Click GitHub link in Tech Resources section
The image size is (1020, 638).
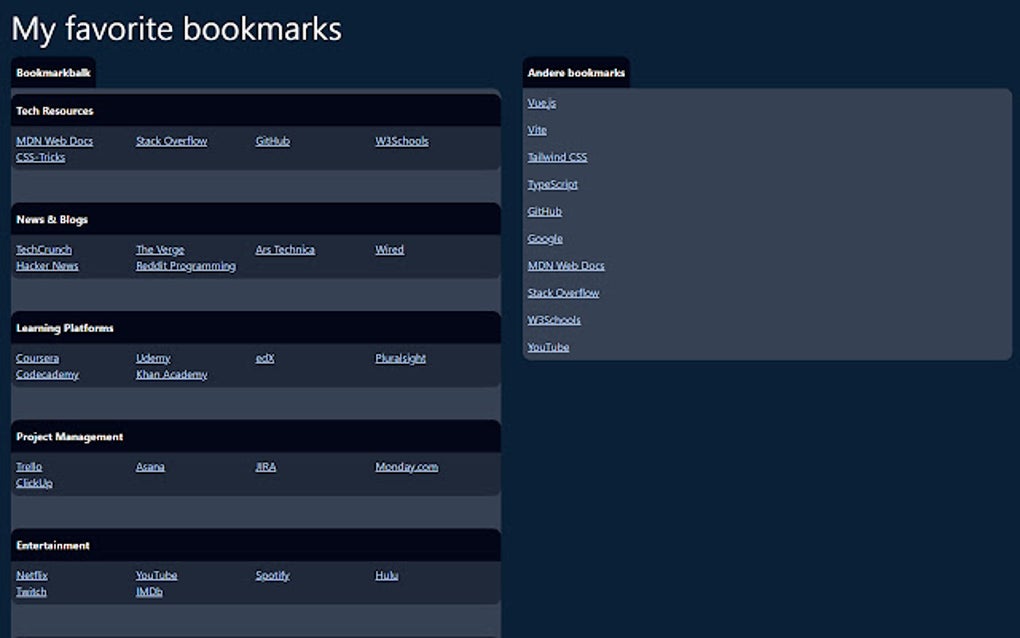(273, 141)
